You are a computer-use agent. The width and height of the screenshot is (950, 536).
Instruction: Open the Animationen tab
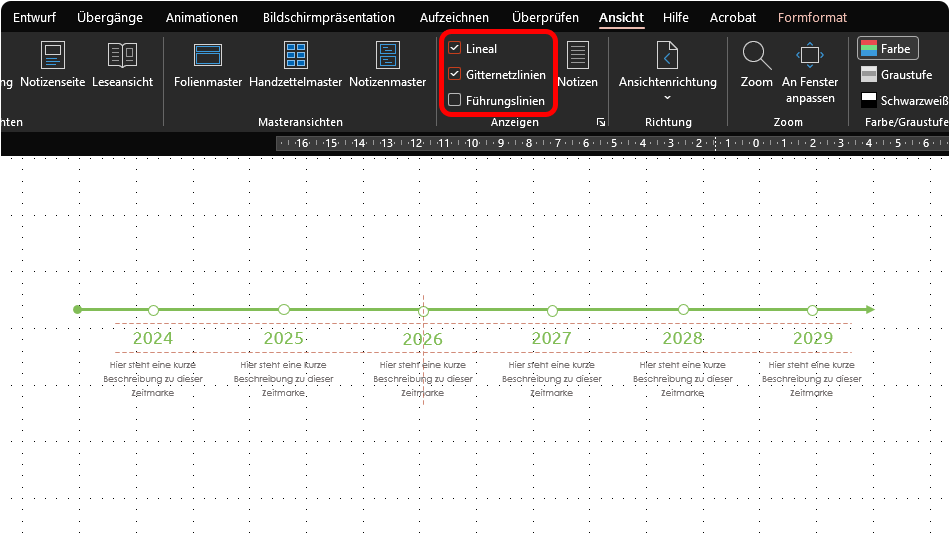tap(202, 18)
